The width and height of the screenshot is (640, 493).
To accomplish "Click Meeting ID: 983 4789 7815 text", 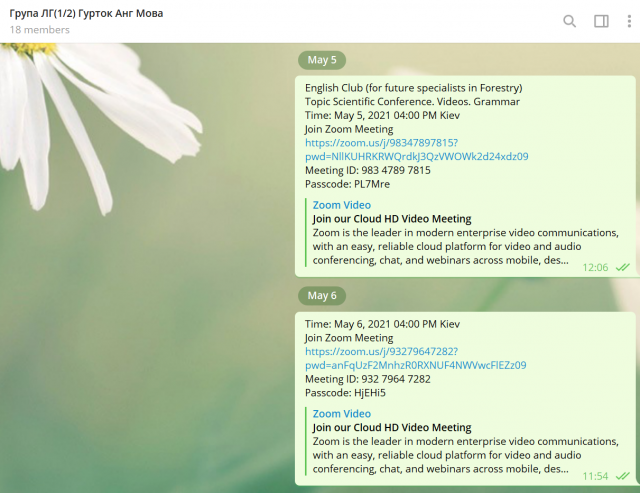I will (368, 170).
